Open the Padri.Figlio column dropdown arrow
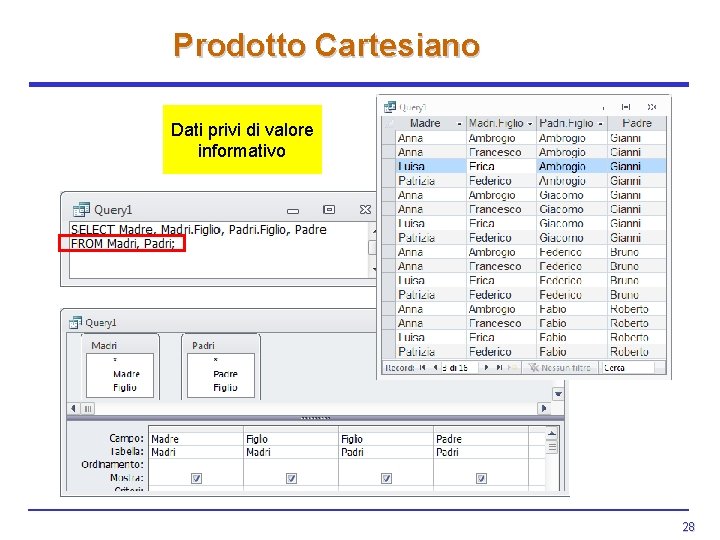Viewport: 720px width, 540px height. tap(600, 124)
